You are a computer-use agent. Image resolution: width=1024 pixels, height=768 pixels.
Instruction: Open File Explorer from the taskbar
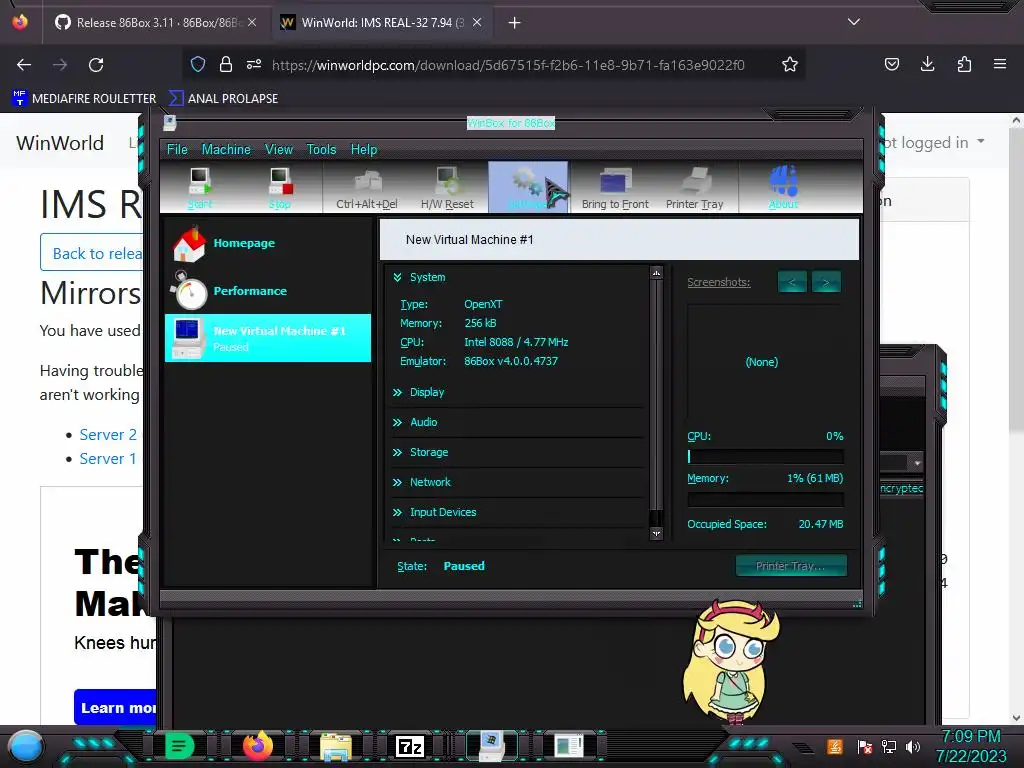[336, 746]
